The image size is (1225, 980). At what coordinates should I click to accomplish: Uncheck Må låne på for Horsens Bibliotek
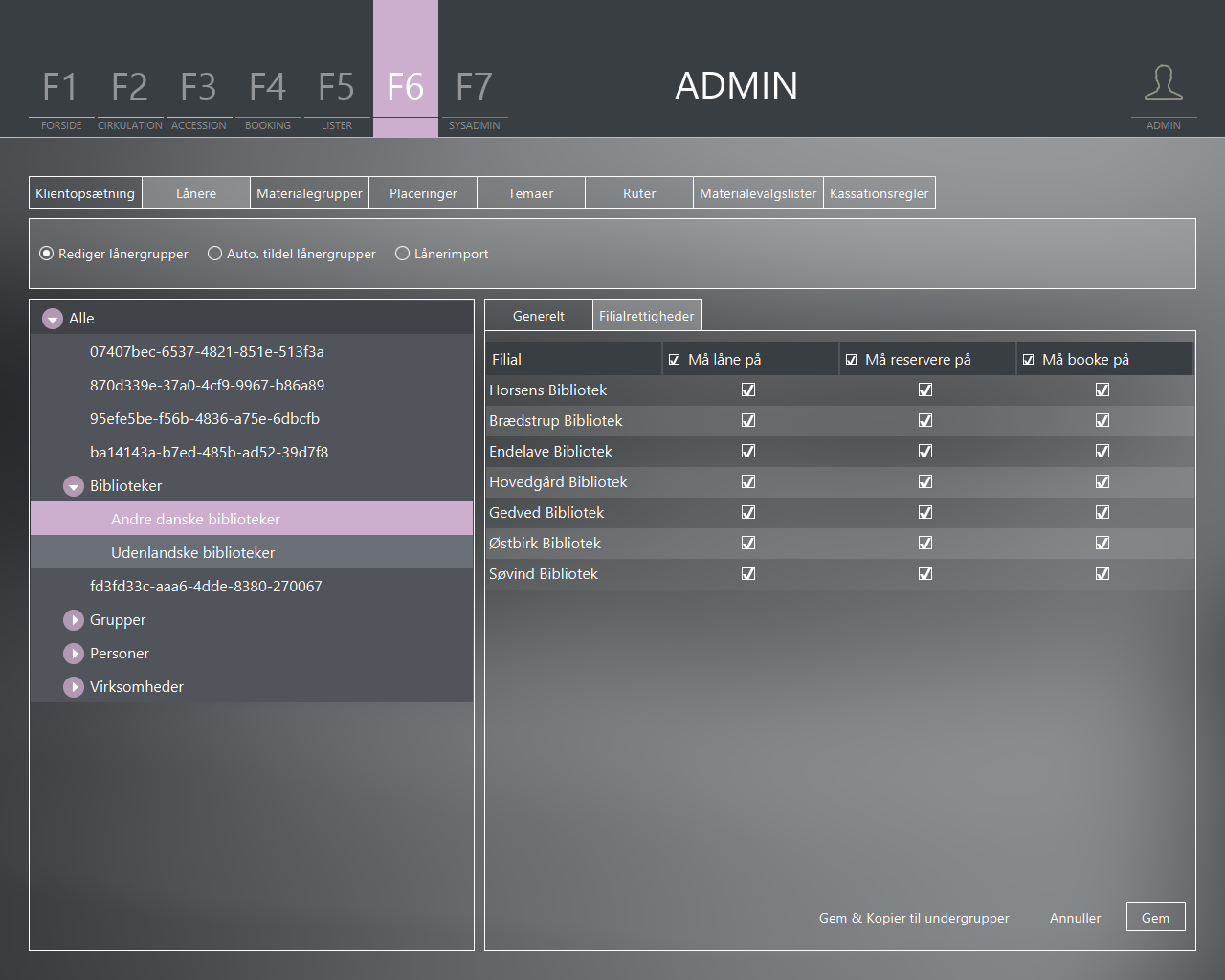(x=748, y=390)
